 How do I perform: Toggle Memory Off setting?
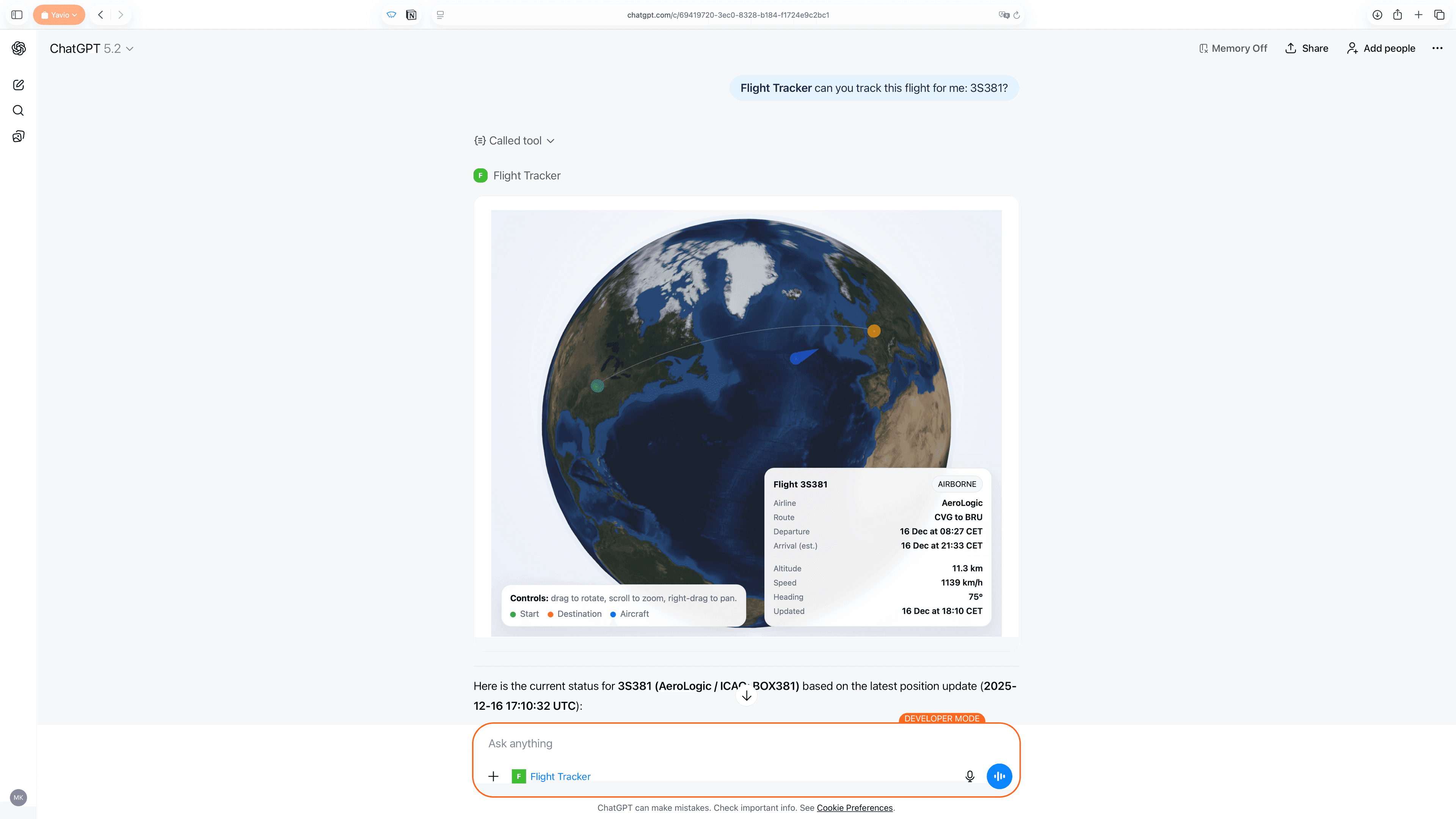[x=1232, y=49]
